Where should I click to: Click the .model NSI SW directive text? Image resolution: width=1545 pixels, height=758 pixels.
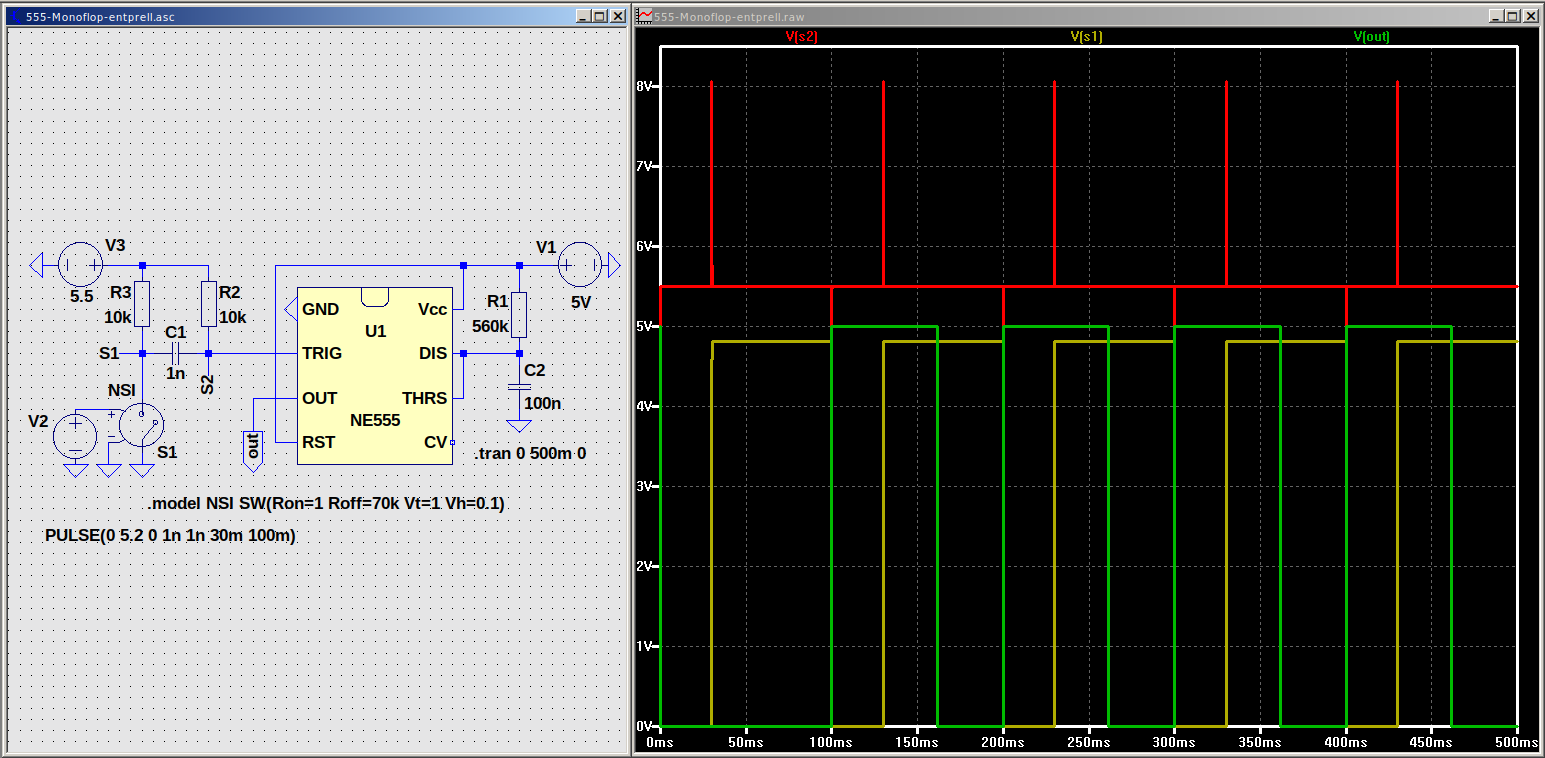(325, 504)
